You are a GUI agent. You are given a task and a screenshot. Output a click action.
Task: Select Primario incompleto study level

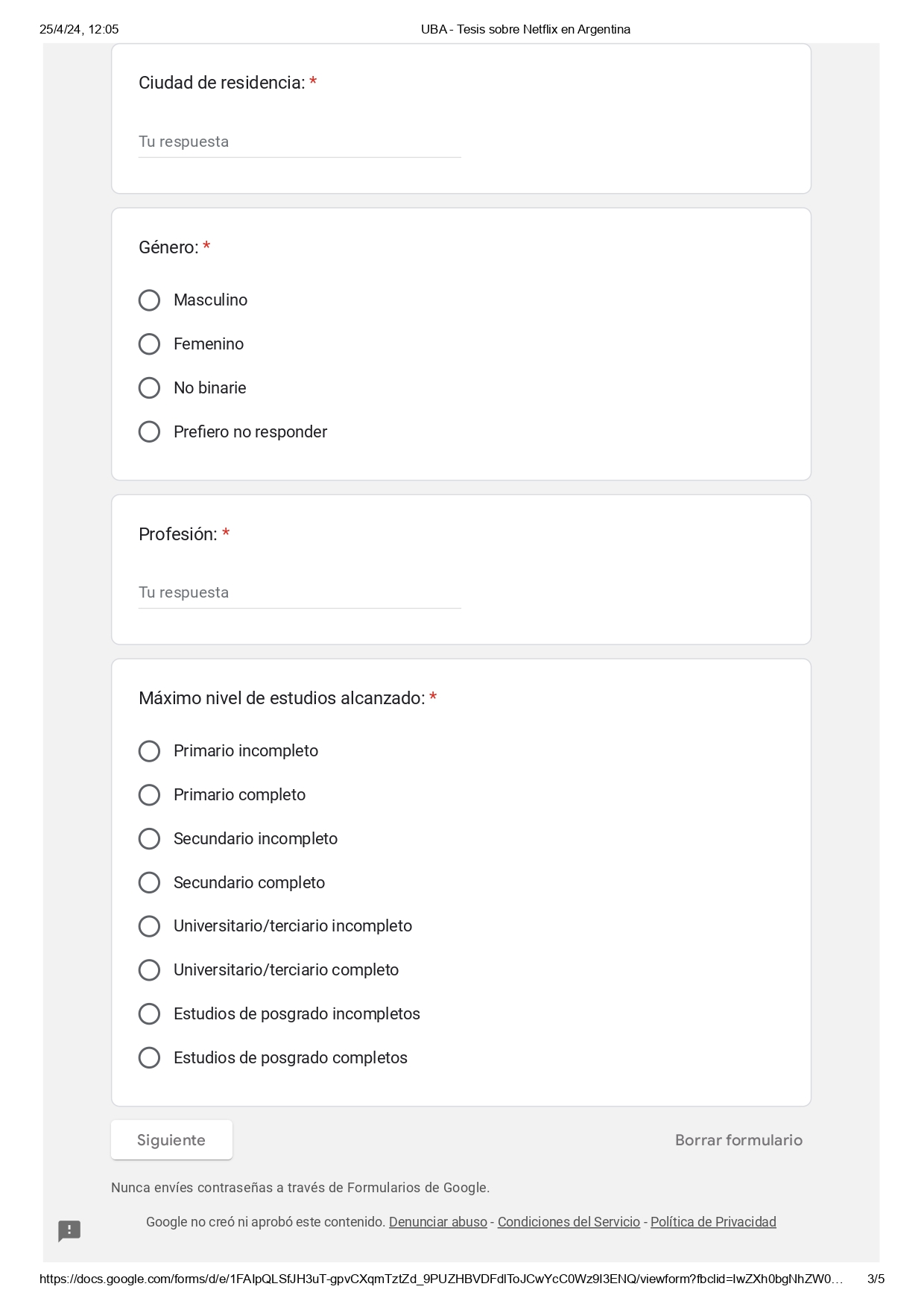149,751
